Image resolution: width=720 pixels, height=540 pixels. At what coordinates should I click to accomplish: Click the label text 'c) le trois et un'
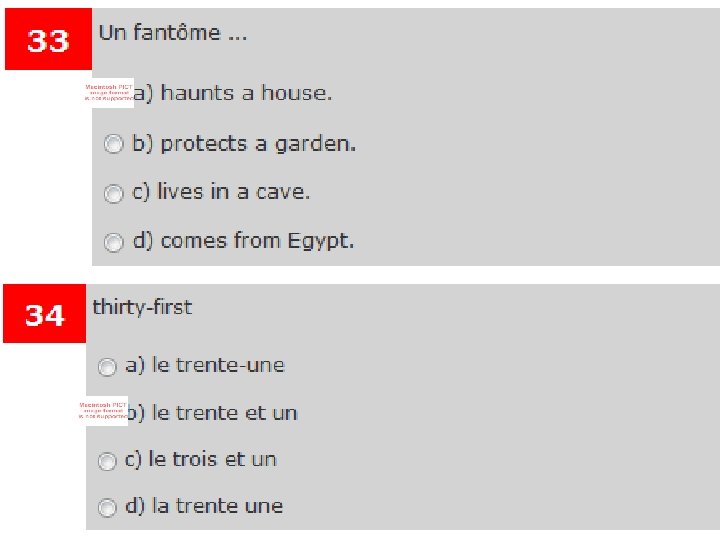(x=200, y=460)
